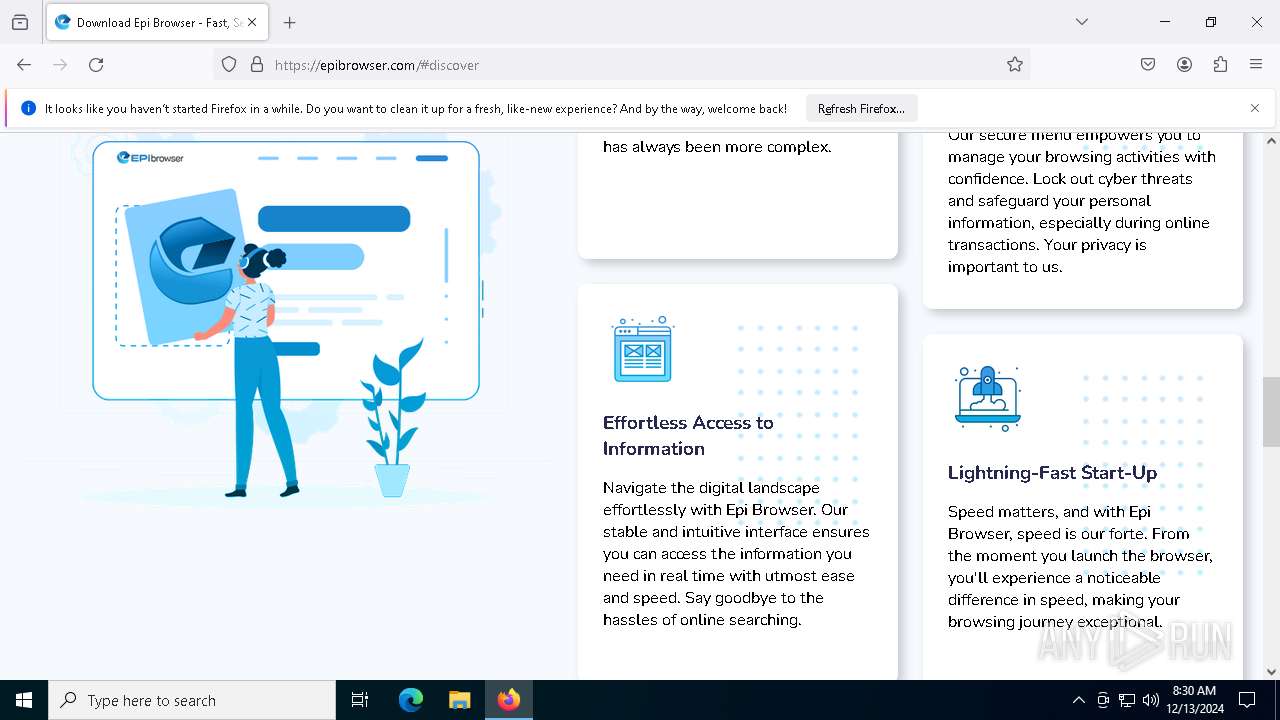Select the Download Epi Browser tab
1280x720 pixels.
coord(156,22)
